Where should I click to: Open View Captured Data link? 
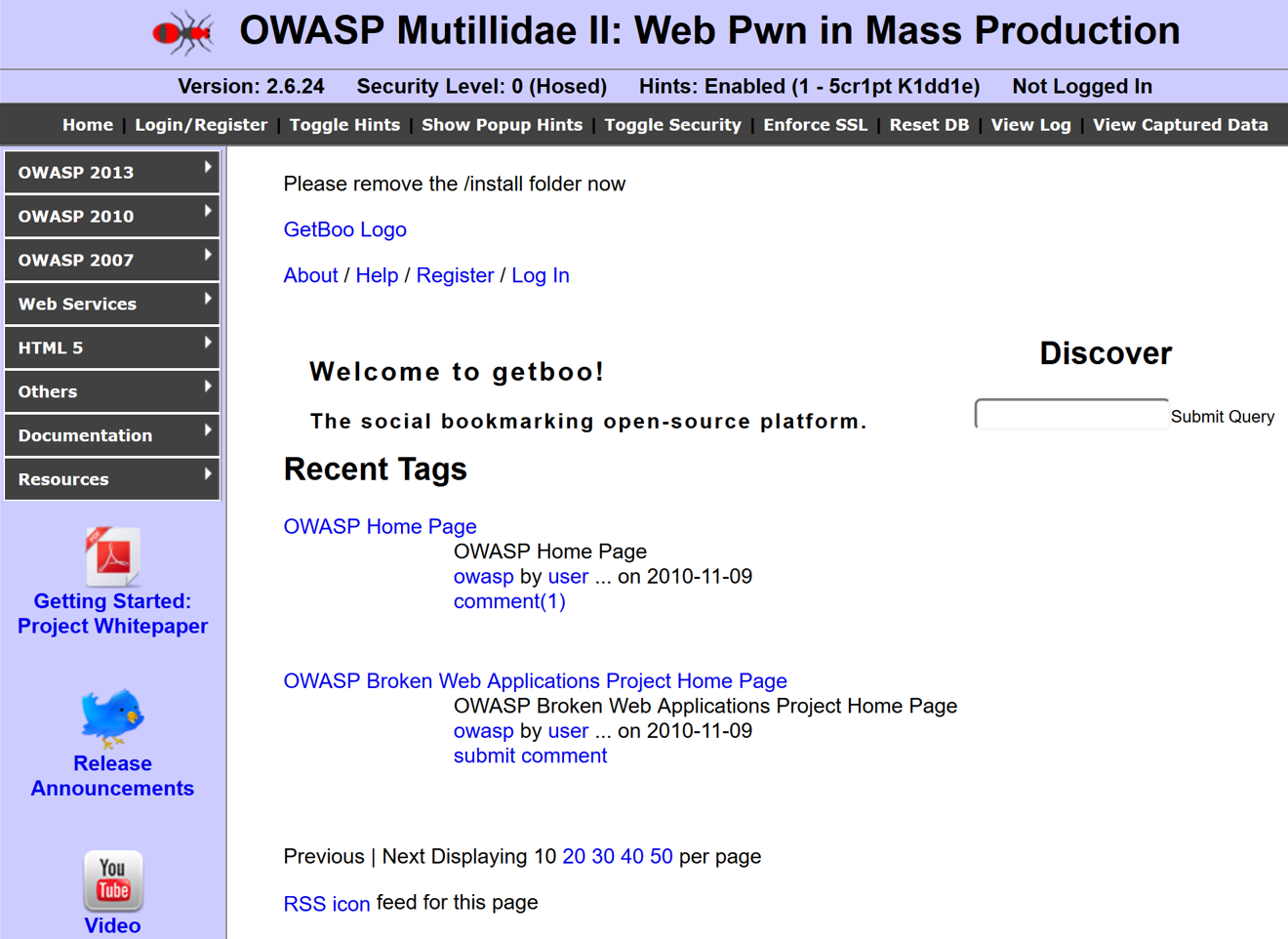pyautogui.click(x=1181, y=125)
